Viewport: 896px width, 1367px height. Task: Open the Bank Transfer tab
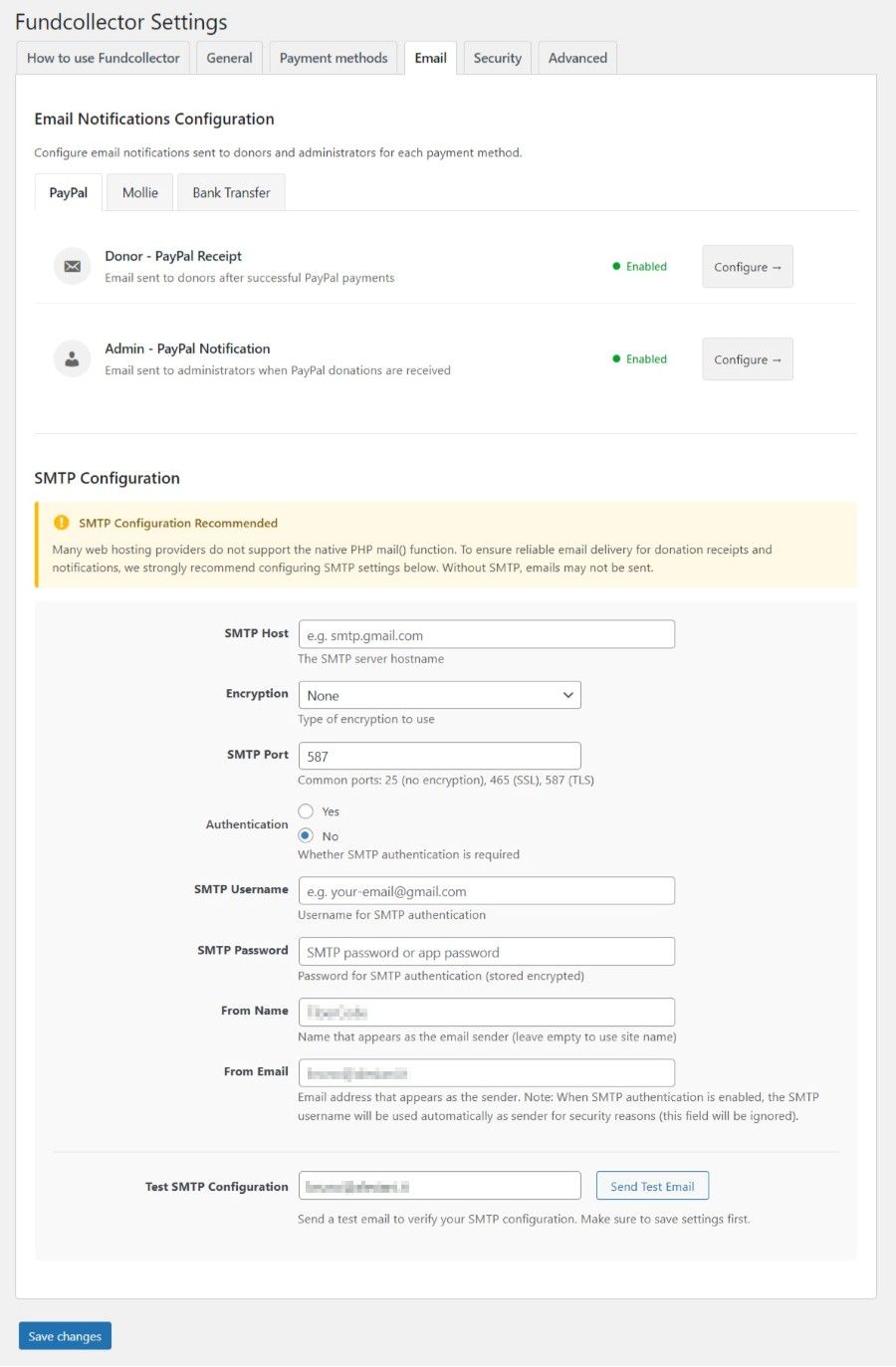(x=231, y=192)
